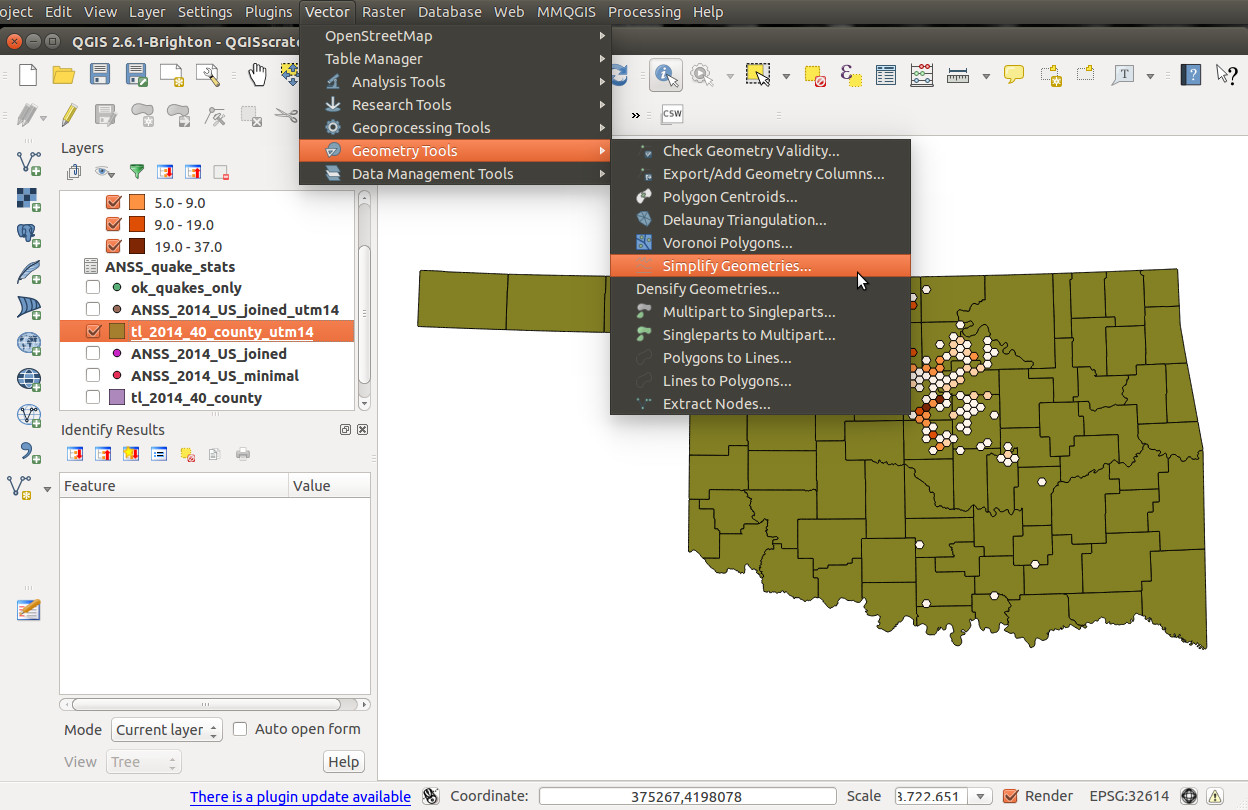
Task: Click the Add PostGIS Layer elephant icon
Action: (x=29, y=235)
